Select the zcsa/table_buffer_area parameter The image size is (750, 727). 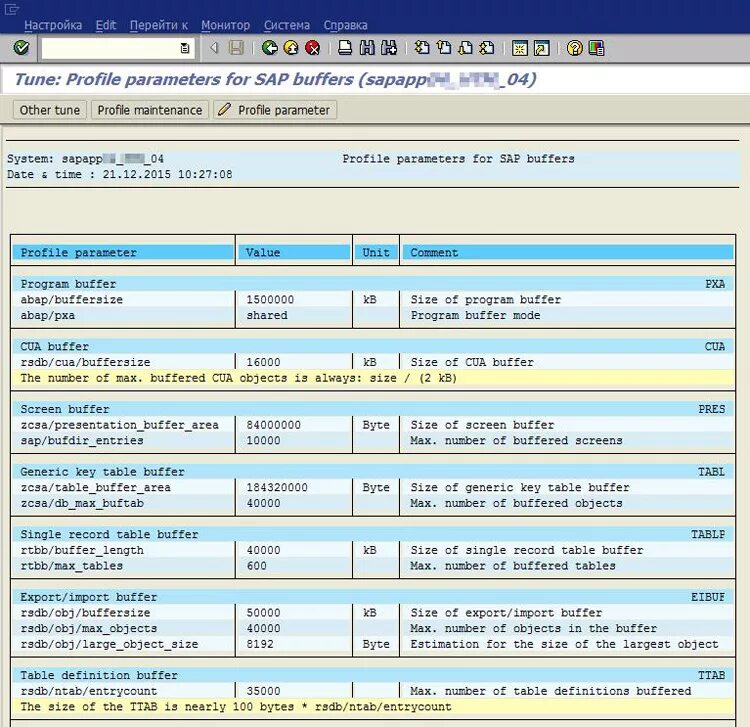coord(96,488)
